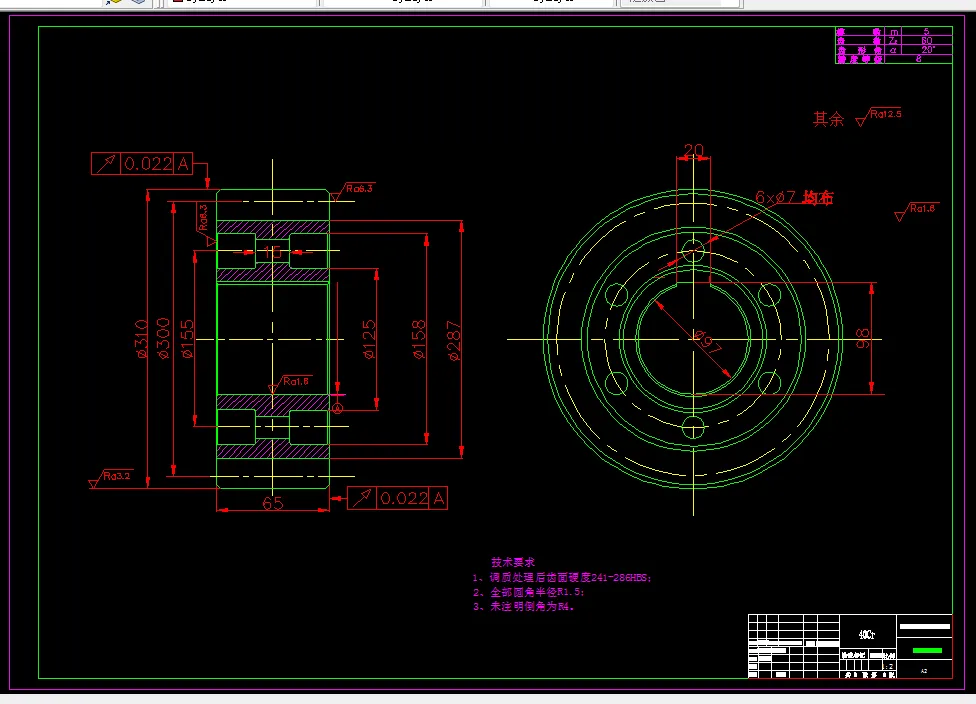This screenshot has height=704, width=976.
Task: Select the 技术要求 heading text
Action: coord(513,561)
